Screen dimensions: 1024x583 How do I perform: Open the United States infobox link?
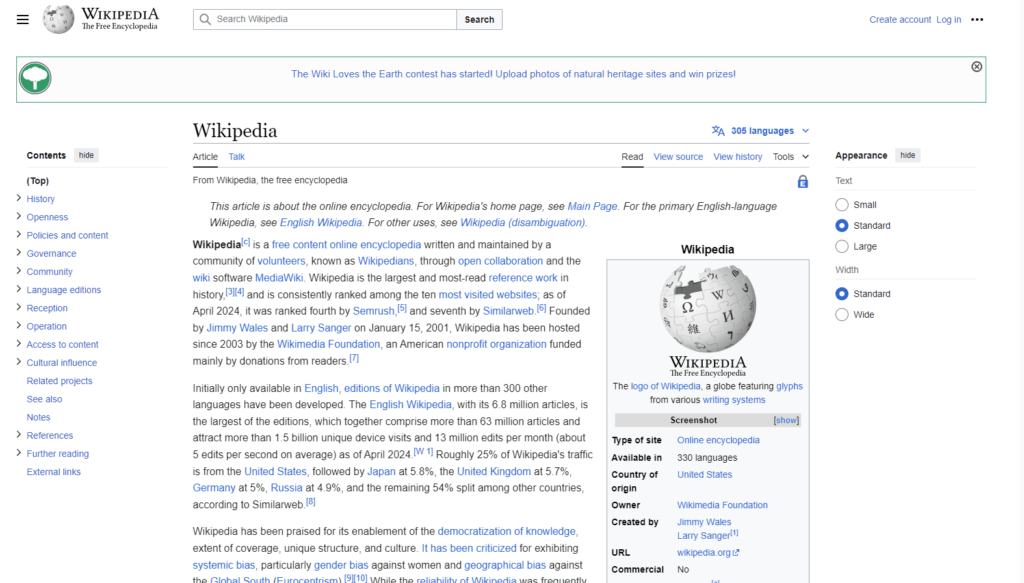point(705,475)
